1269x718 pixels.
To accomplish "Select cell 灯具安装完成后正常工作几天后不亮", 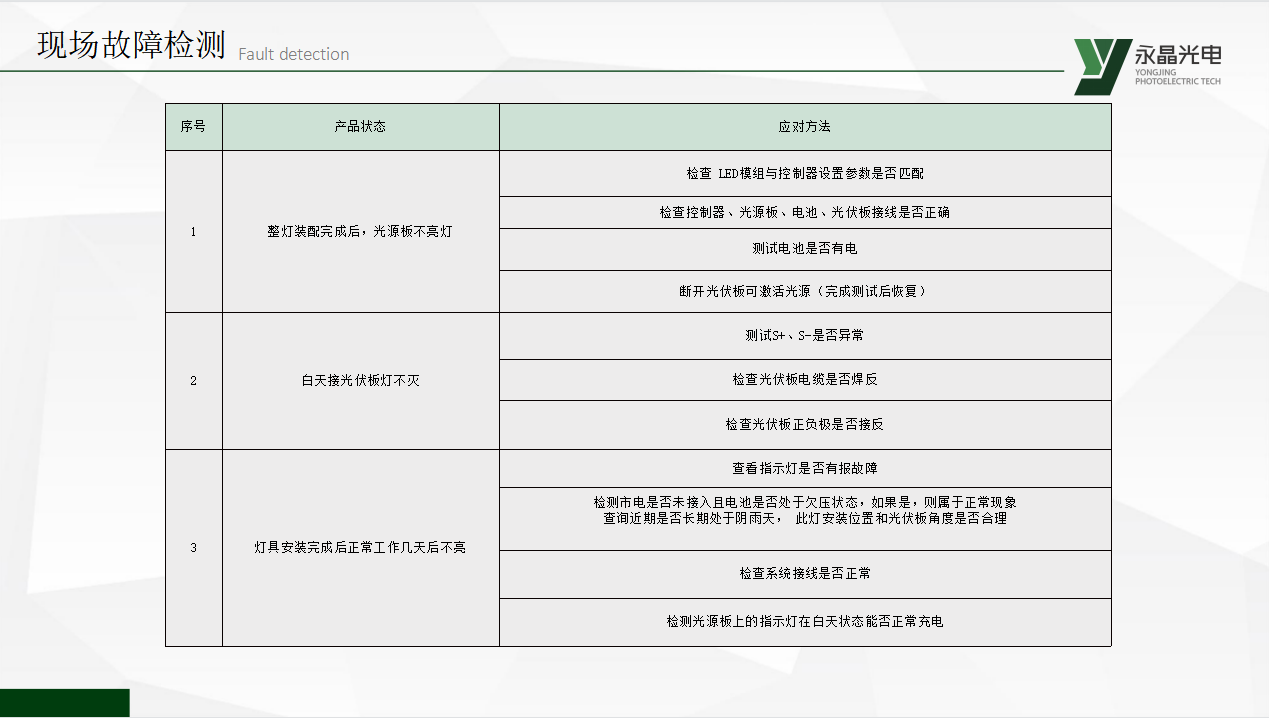I will 360,548.
